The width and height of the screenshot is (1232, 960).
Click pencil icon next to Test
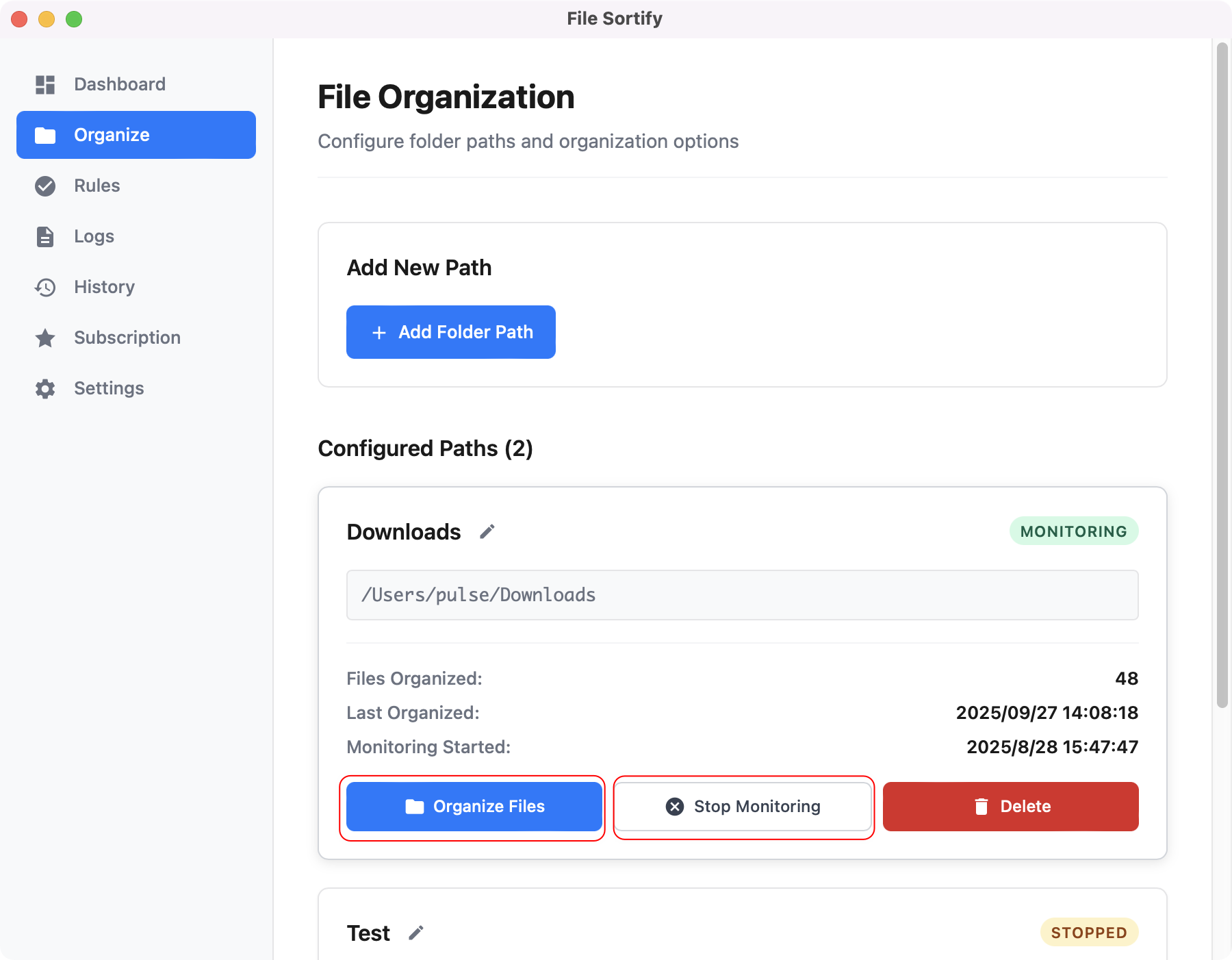[415, 933]
